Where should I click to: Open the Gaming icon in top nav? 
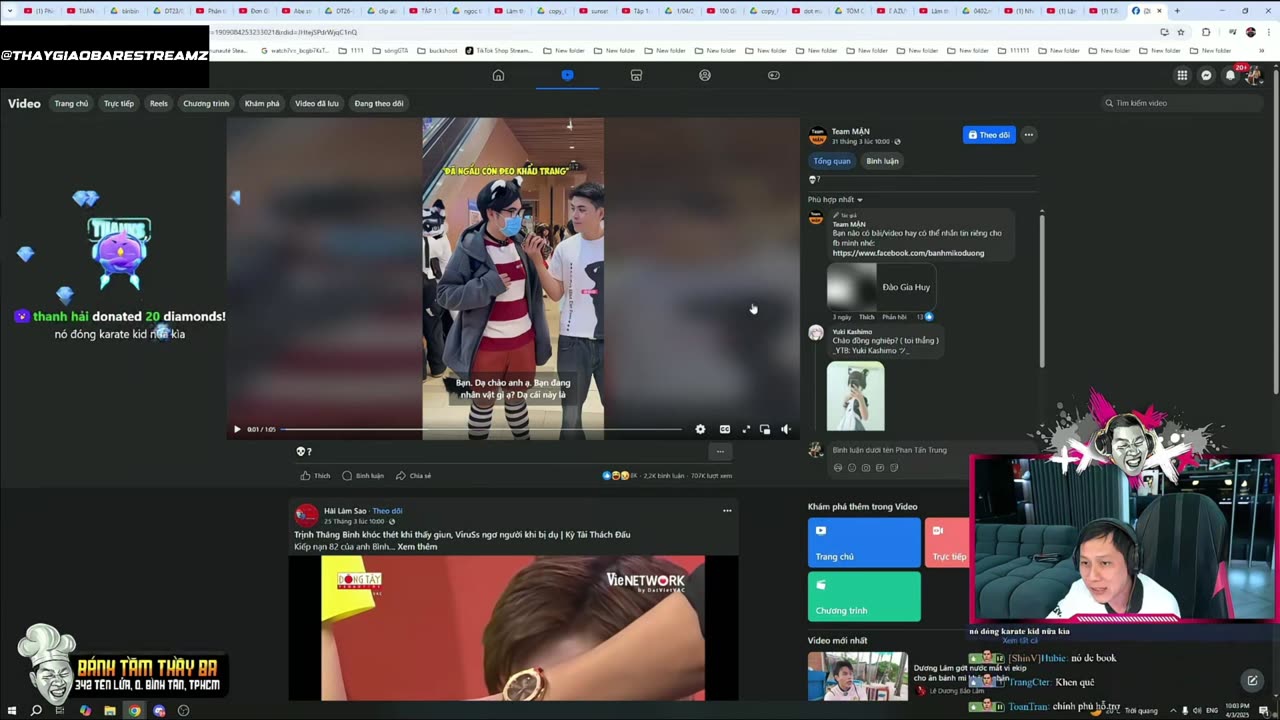click(774, 75)
